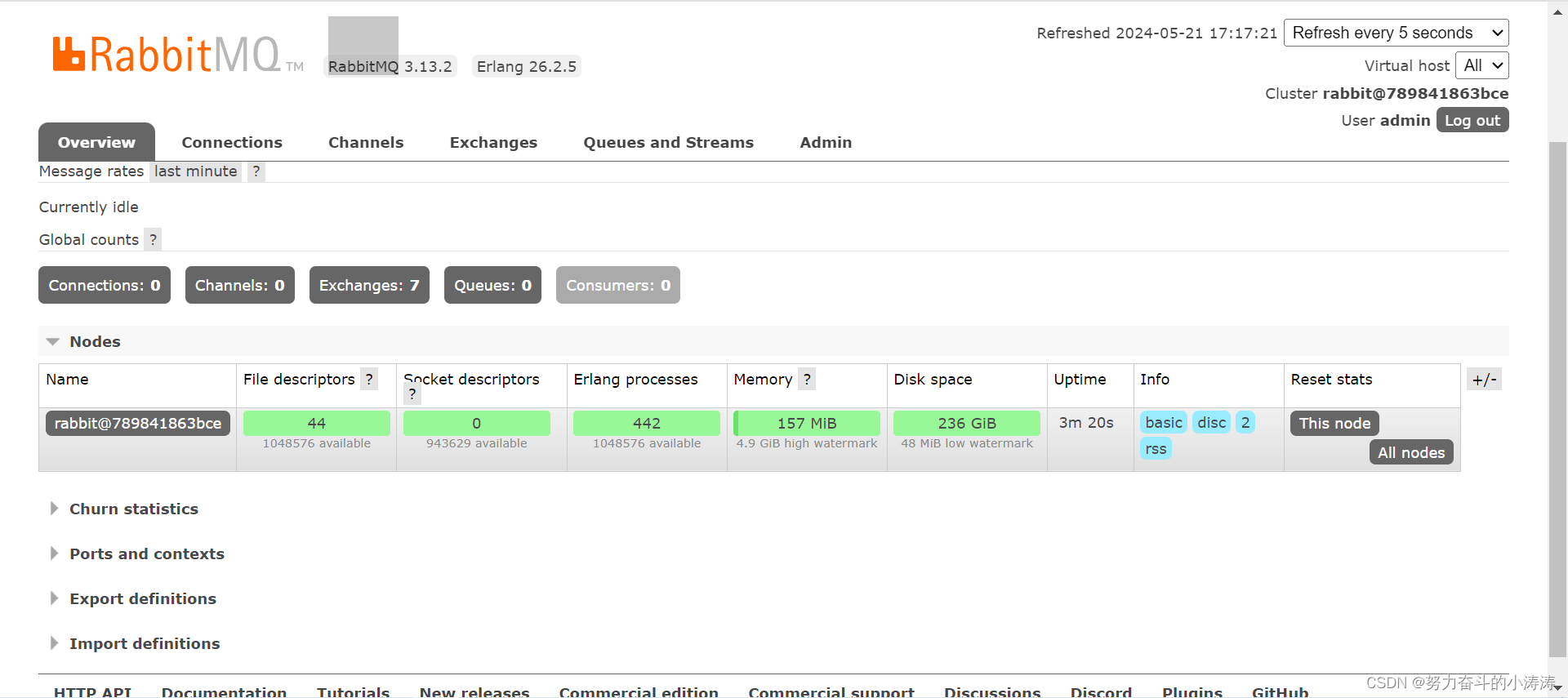
Task: Open the Virtual host dropdown
Action: click(x=1482, y=65)
